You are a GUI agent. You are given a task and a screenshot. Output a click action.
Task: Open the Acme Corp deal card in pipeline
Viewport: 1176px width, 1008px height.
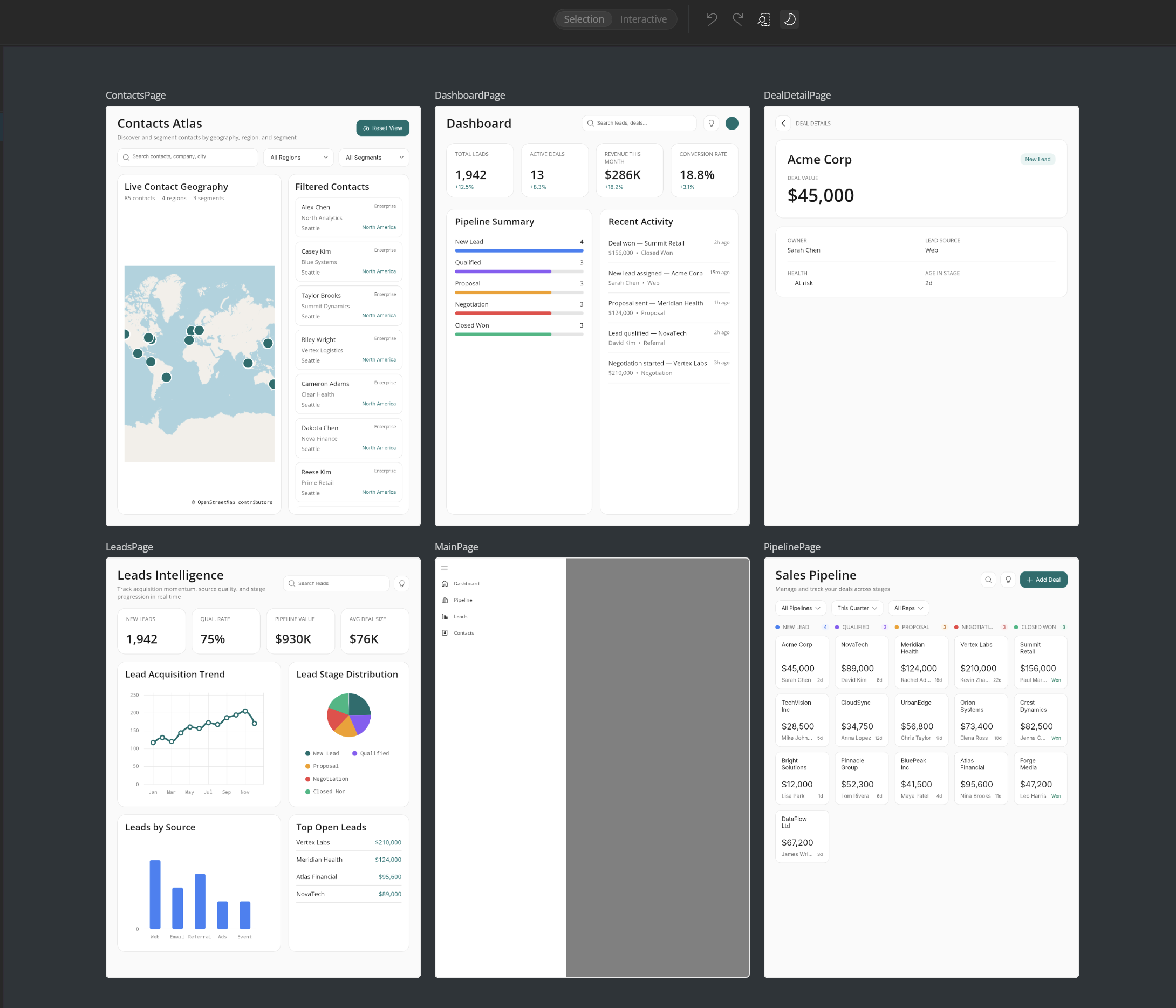802,662
